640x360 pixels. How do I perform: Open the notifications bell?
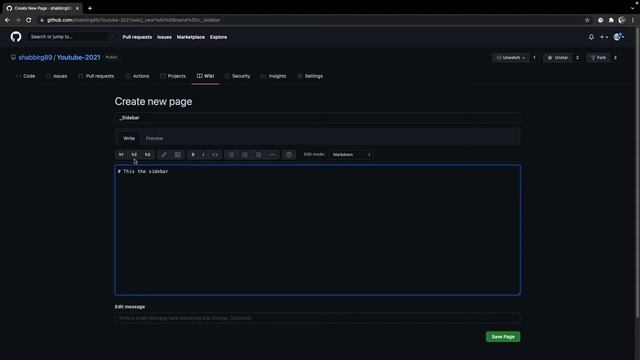pyautogui.click(x=591, y=37)
